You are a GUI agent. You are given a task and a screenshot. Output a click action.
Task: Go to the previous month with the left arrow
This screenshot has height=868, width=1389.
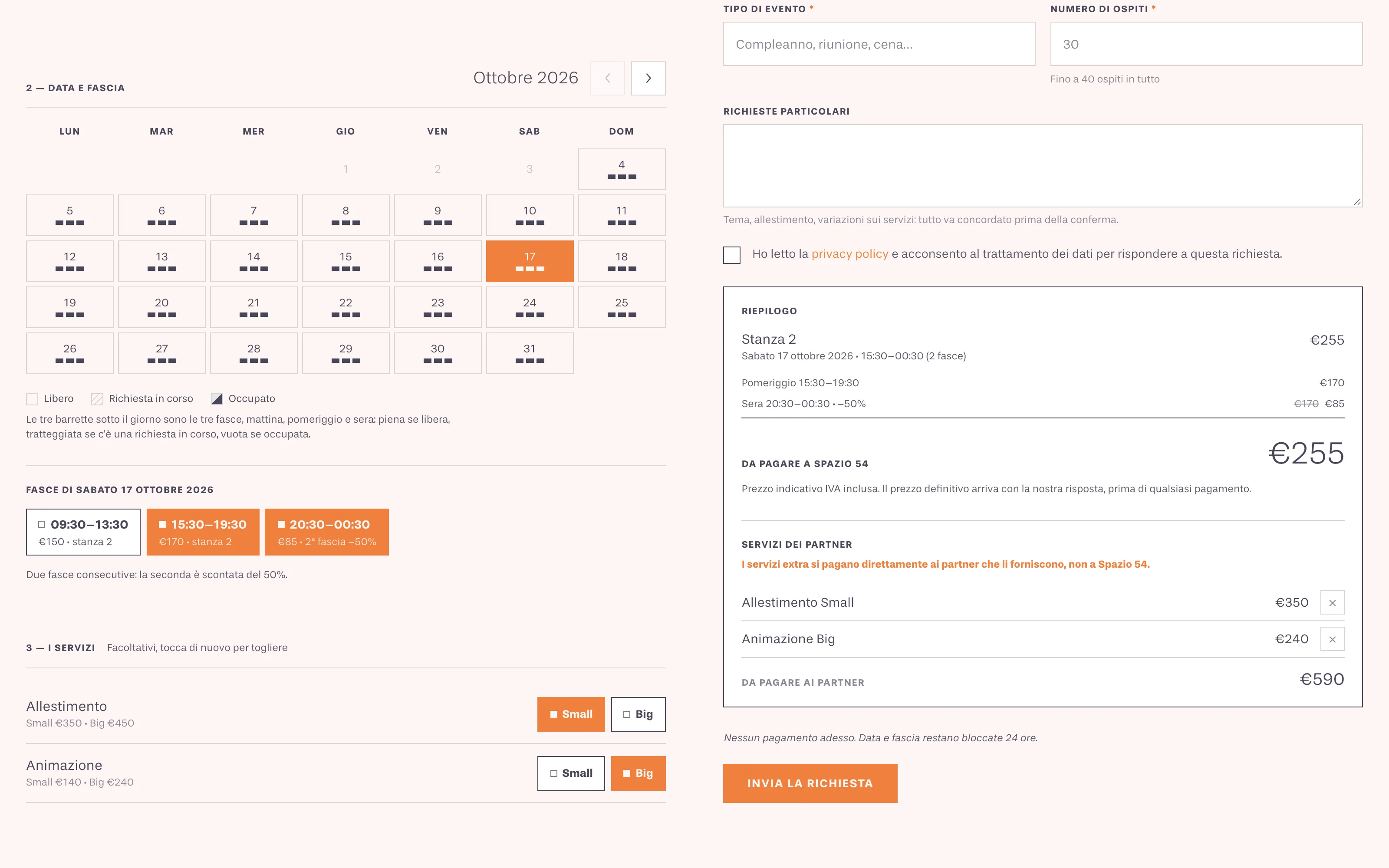(607, 78)
